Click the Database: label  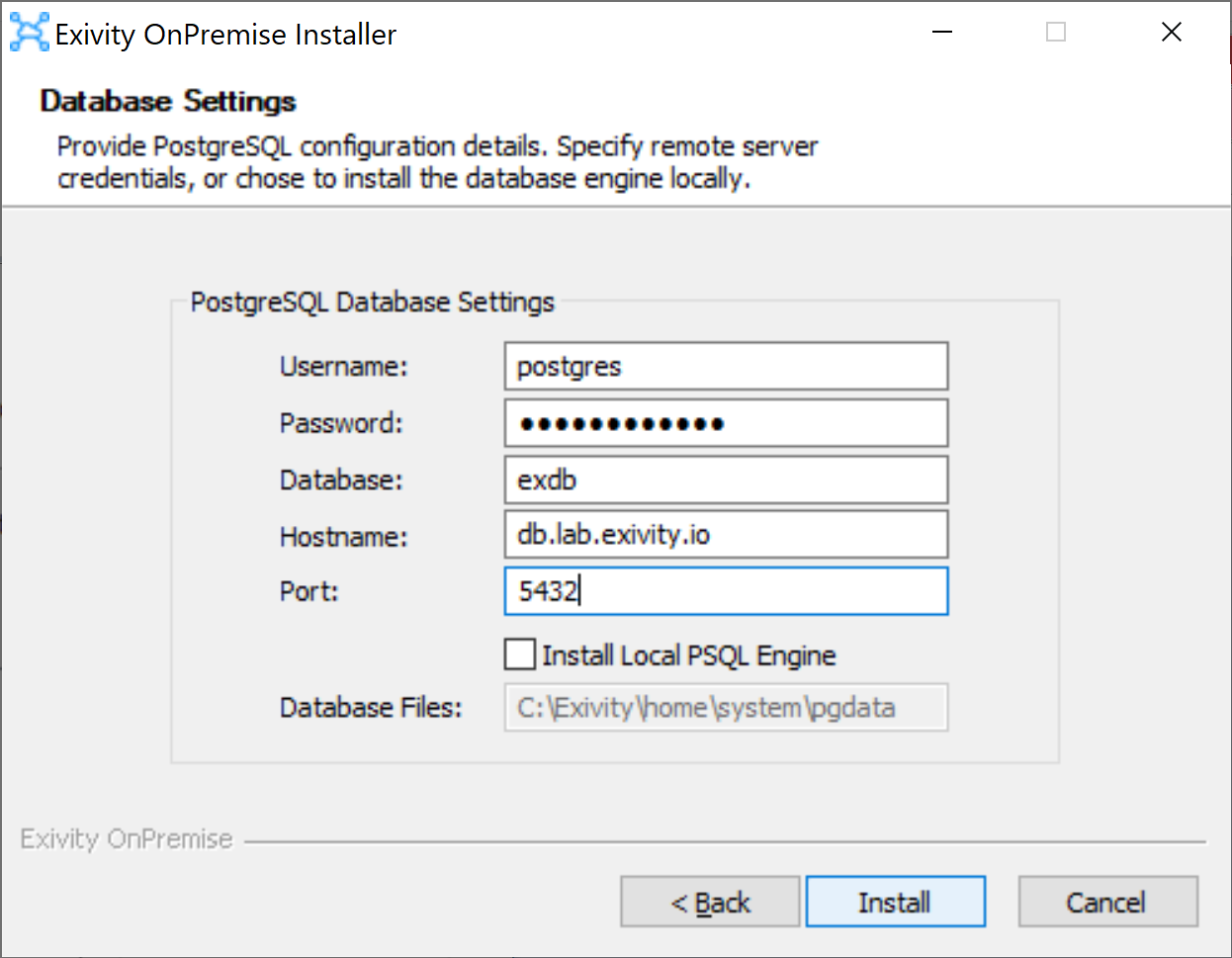[x=341, y=480]
